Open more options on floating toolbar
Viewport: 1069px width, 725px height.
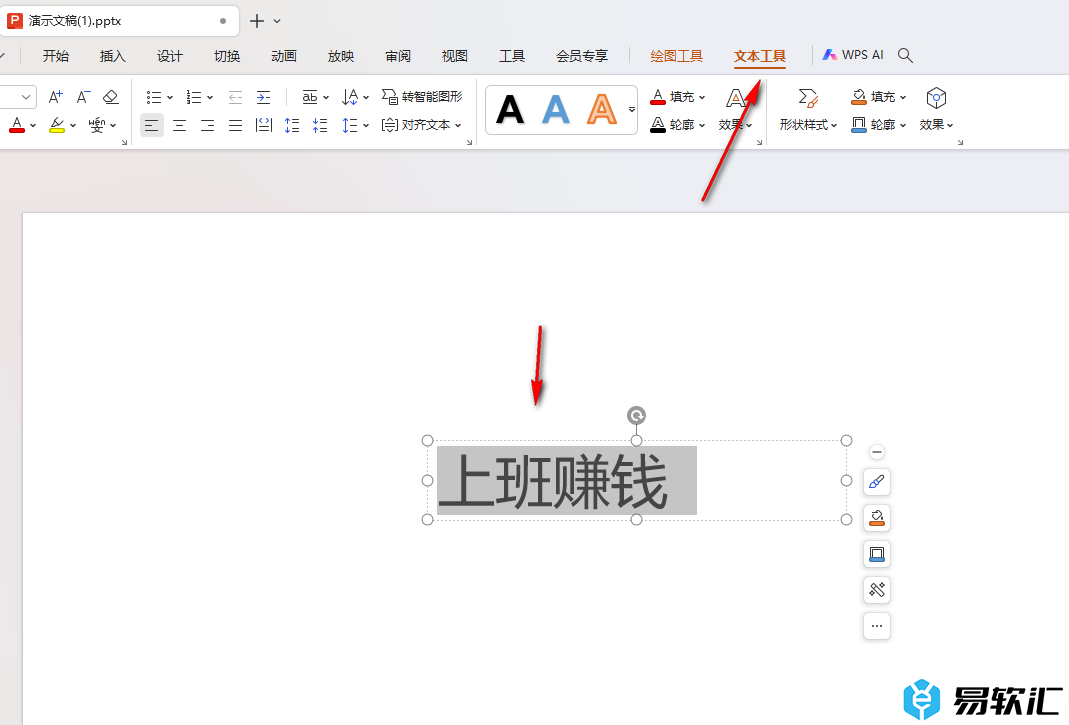tap(877, 626)
